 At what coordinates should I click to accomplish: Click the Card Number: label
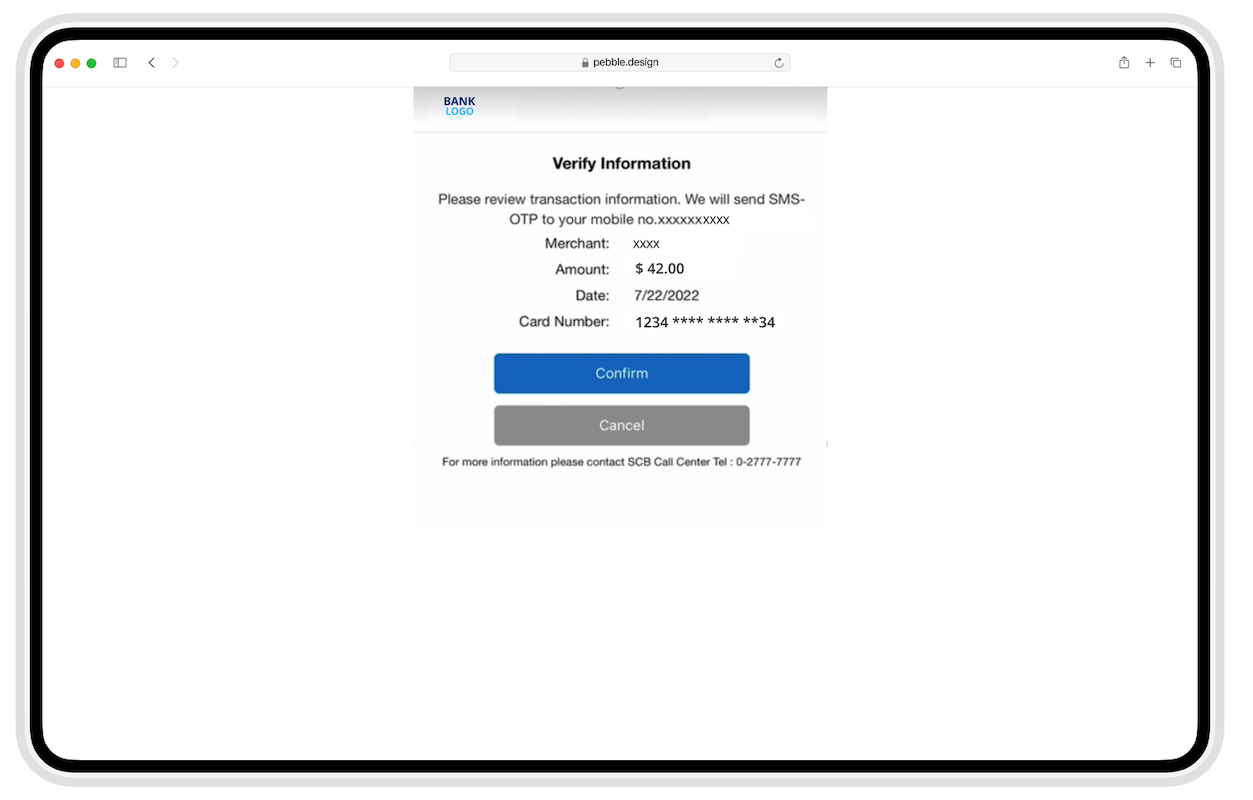point(564,322)
